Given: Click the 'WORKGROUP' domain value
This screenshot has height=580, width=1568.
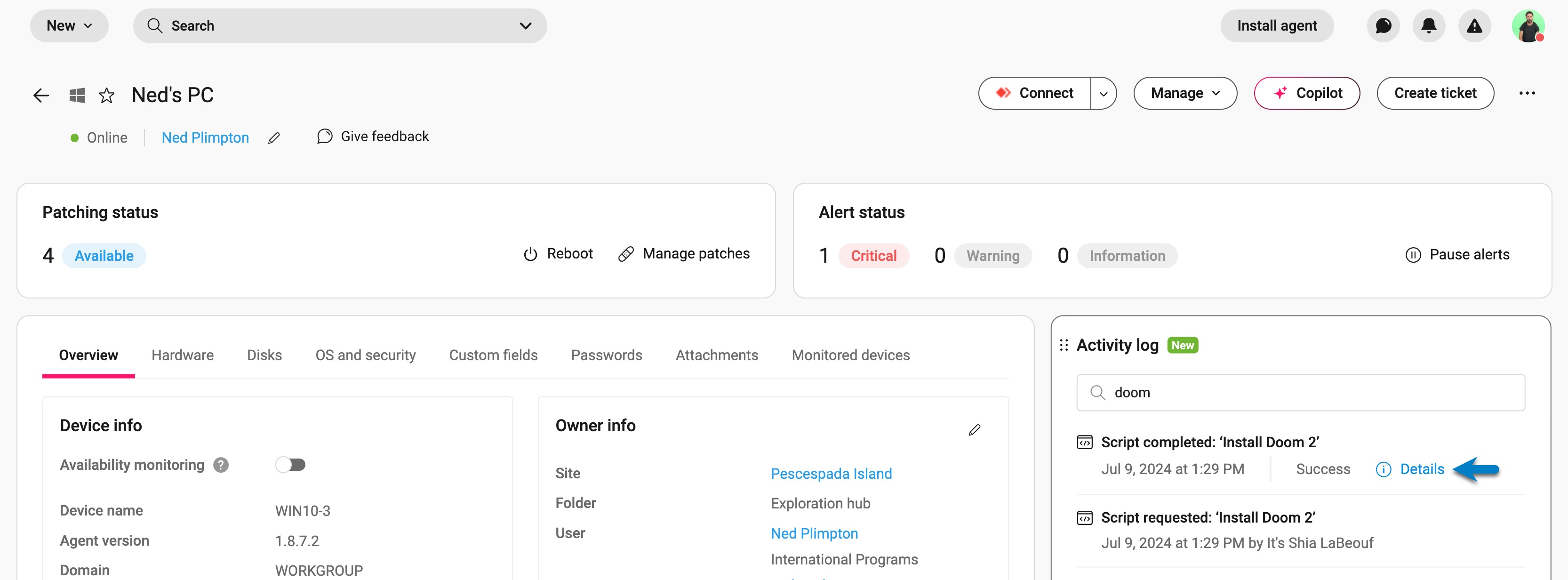Looking at the screenshot, I should coord(319,571).
